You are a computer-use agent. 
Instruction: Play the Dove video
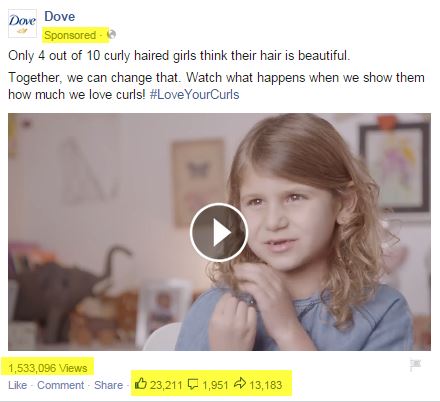pyautogui.click(x=219, y=232)
